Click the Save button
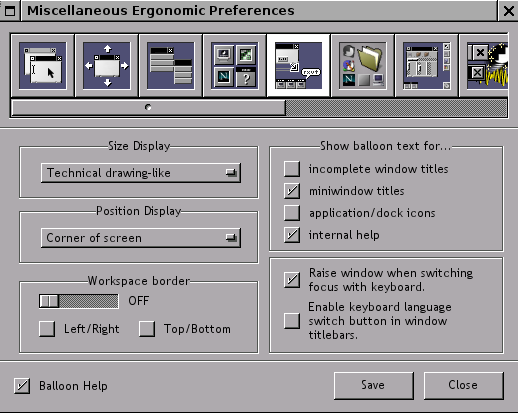 pos(374,385)
